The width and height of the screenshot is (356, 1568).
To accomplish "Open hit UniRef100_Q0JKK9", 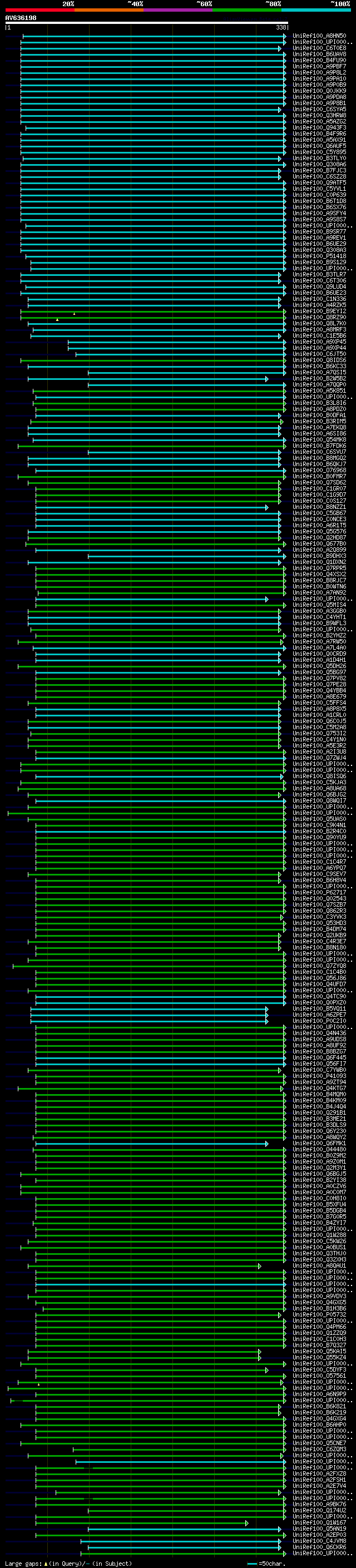I will (319, 91).
